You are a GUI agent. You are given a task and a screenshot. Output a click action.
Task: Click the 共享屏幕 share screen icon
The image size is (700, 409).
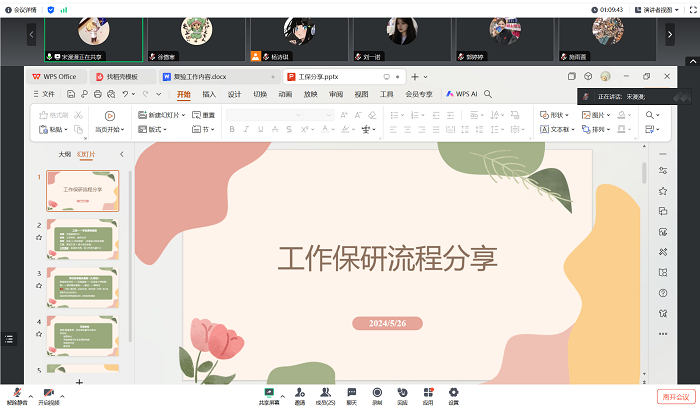pyautogui.click(x=269, y=392)
